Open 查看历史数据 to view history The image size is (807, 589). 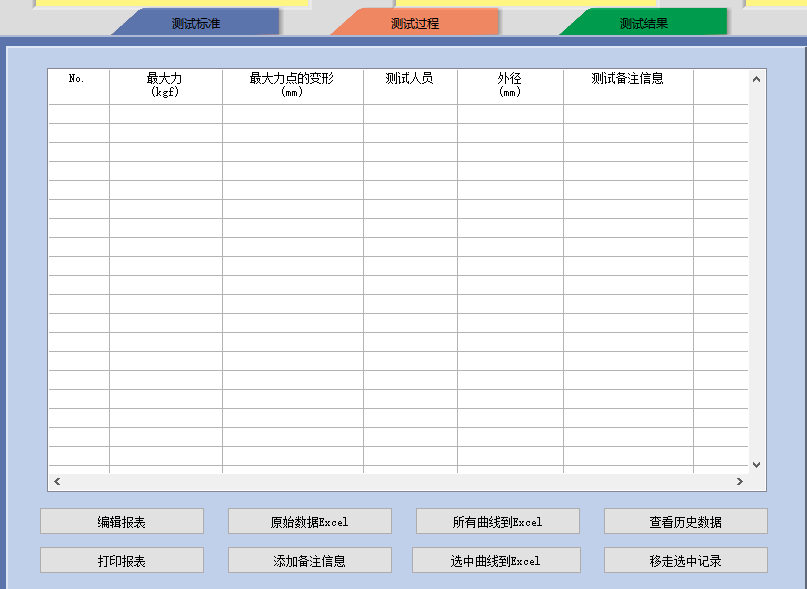685,521
